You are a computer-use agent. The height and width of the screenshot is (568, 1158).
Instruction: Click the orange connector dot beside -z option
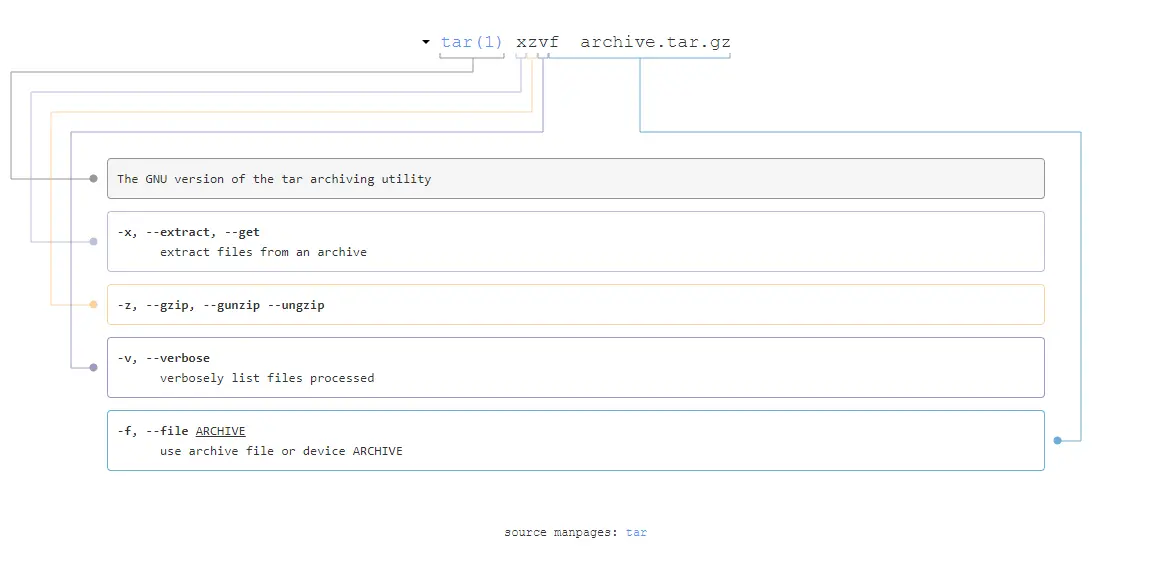click(x=93, y=304)
